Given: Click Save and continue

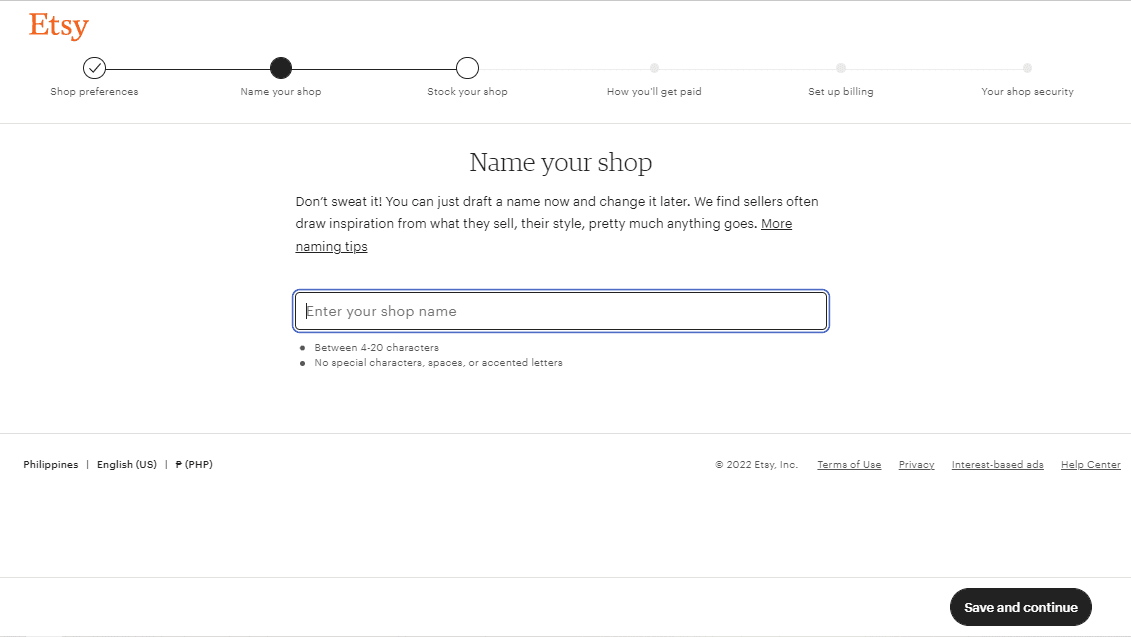Looking at the screenshot, I should (1020, 607).
